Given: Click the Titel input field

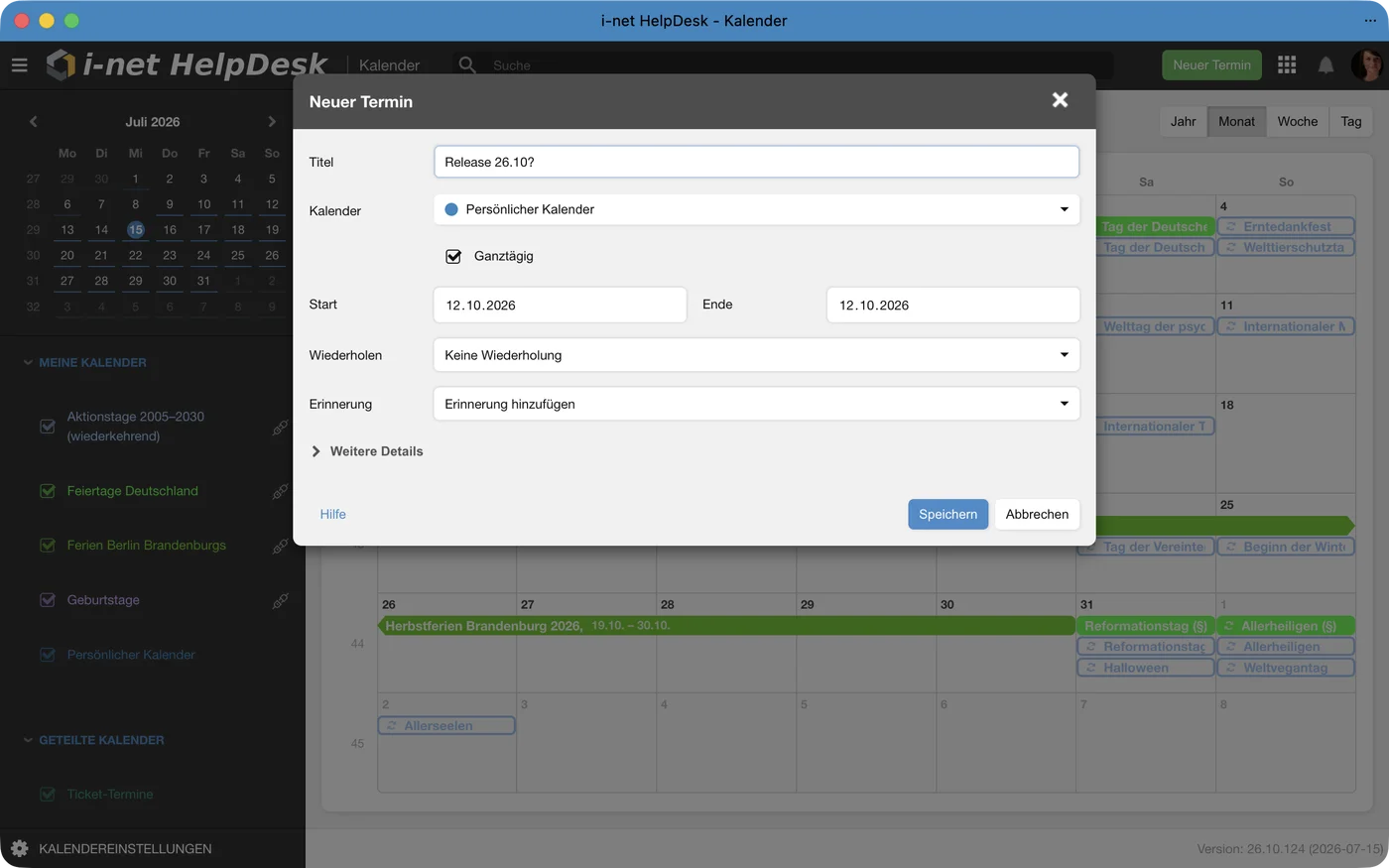Looking at the screenshot, I should tap(756, 162).
